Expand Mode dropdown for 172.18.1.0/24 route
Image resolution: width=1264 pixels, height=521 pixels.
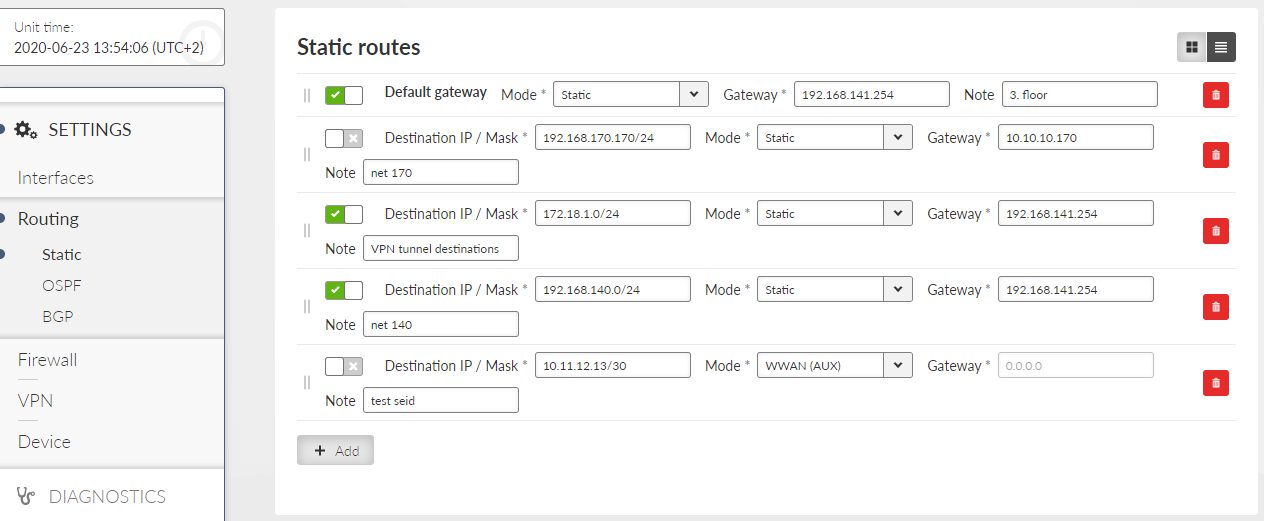[x=834, y=213]
